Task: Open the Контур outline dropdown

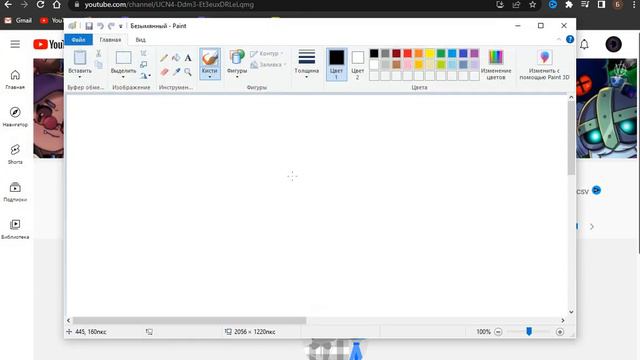Action: tap(267, 53)
